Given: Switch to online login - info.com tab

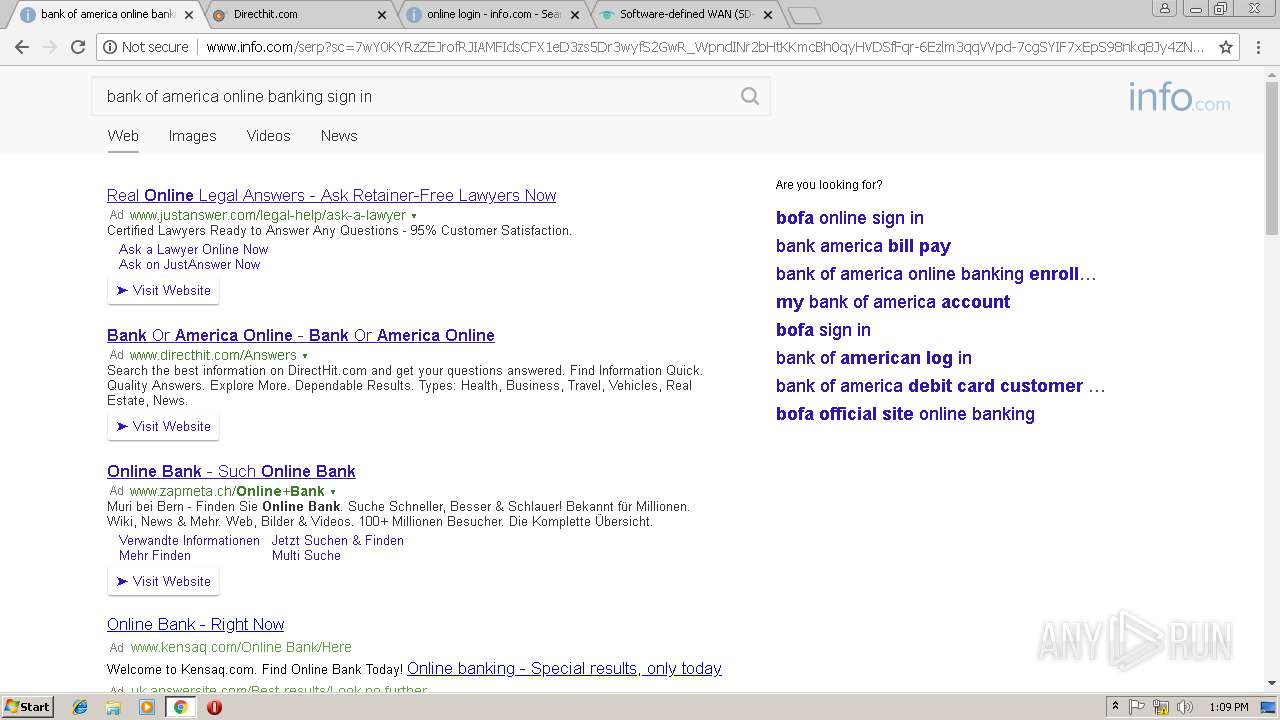Looking at the screenshot, I should click(x=491, y=15).
